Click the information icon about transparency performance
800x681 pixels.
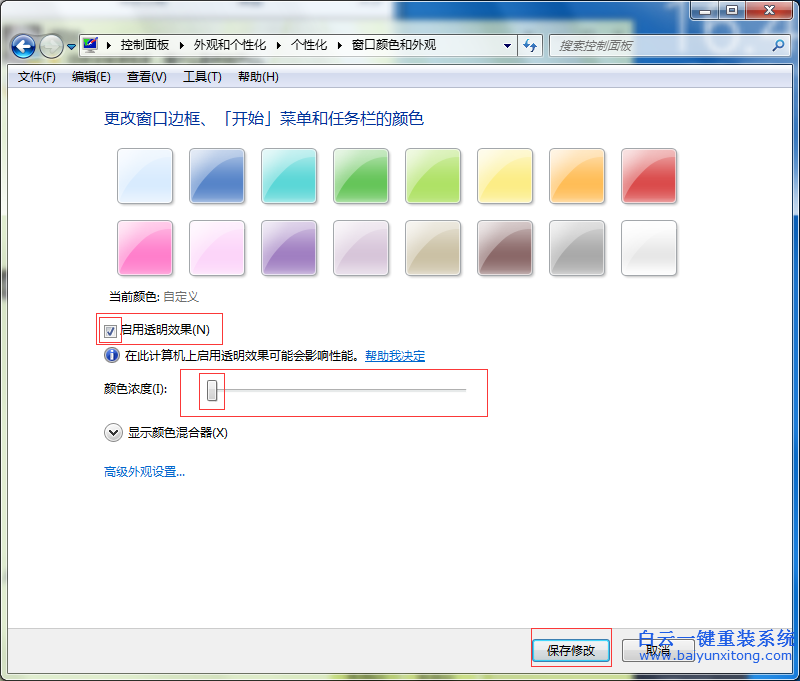click(111, 355)
